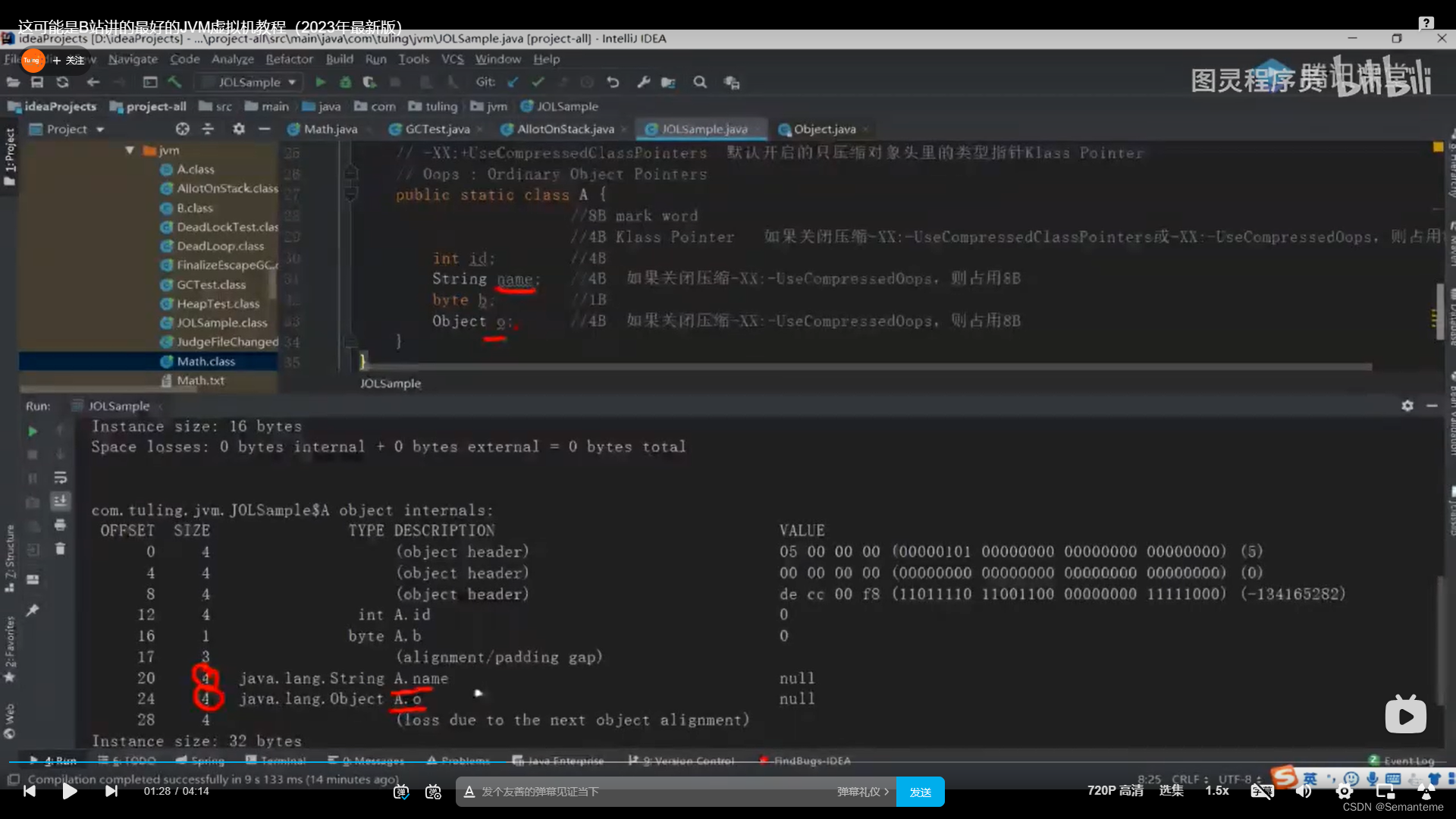This screenshot has width=1456, height=819.
Task: Open Search Everywhere magnifier icon
Action: coord(700,82)
